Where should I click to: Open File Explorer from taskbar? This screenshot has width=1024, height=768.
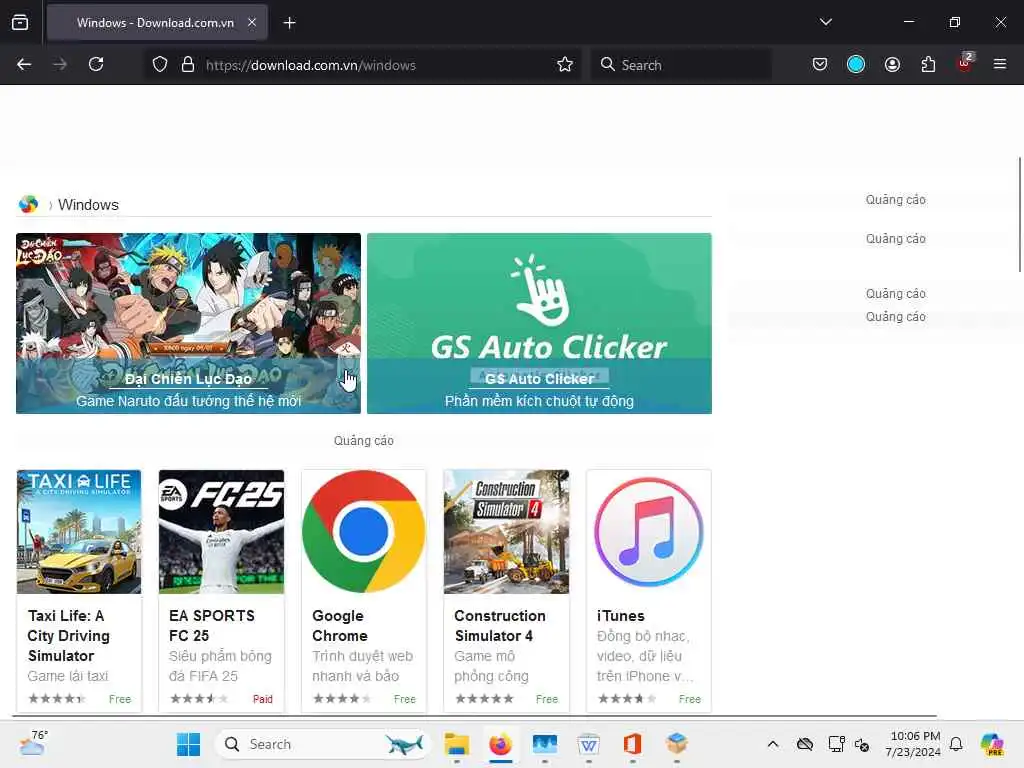pos(456,744)
